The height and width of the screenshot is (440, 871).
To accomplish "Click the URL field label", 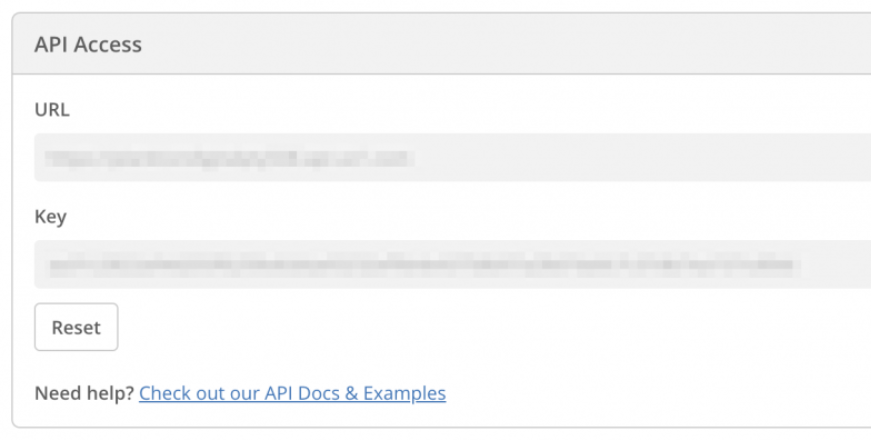I will tap(51, 108).
